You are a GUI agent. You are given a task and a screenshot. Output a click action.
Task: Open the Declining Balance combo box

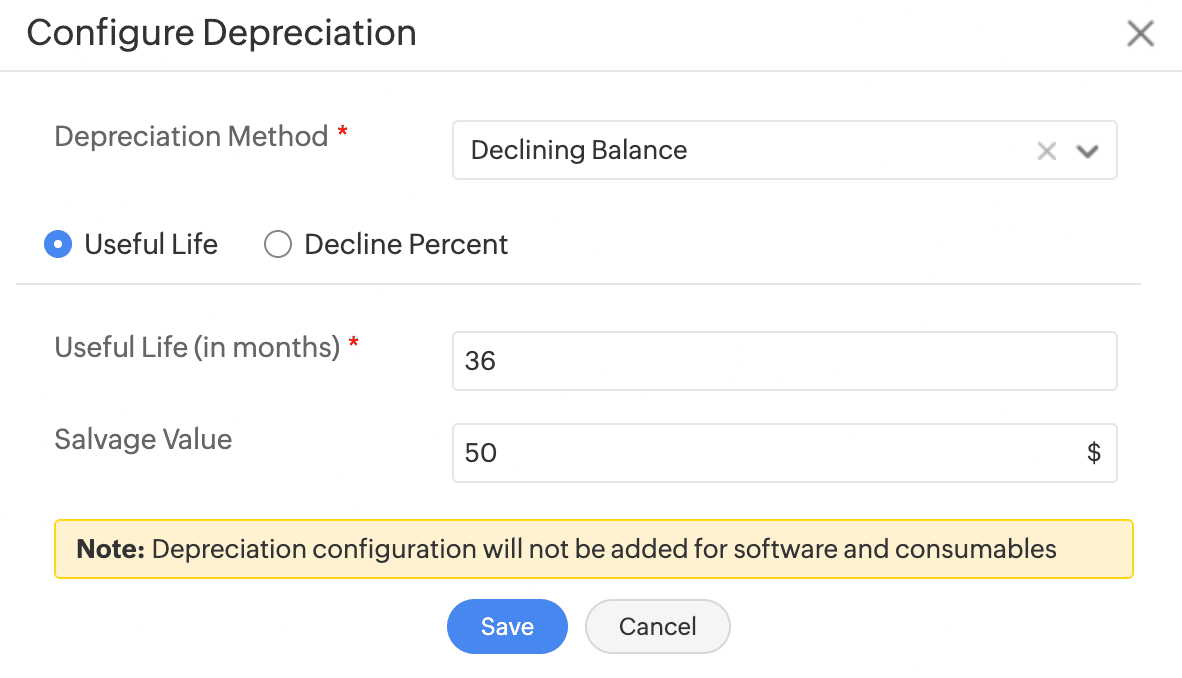click(740, 151)
